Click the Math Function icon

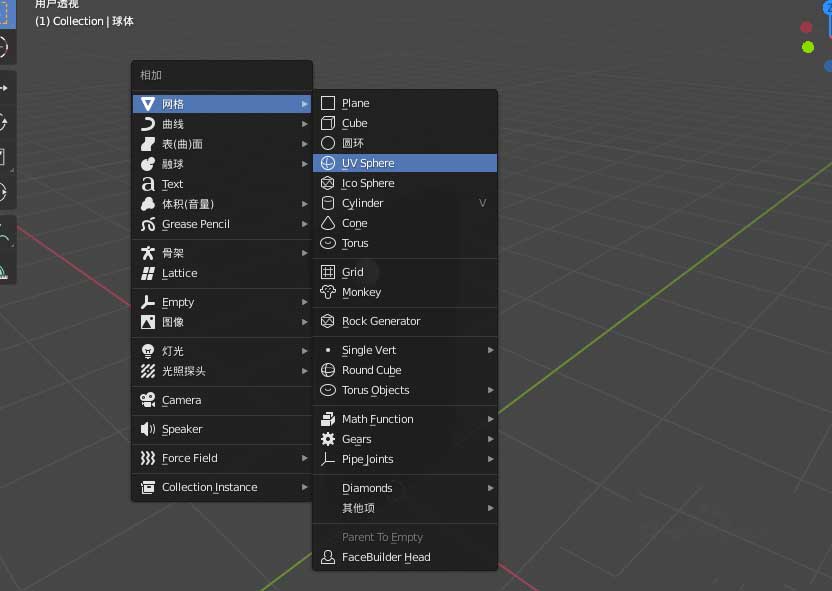click(328, 419)
